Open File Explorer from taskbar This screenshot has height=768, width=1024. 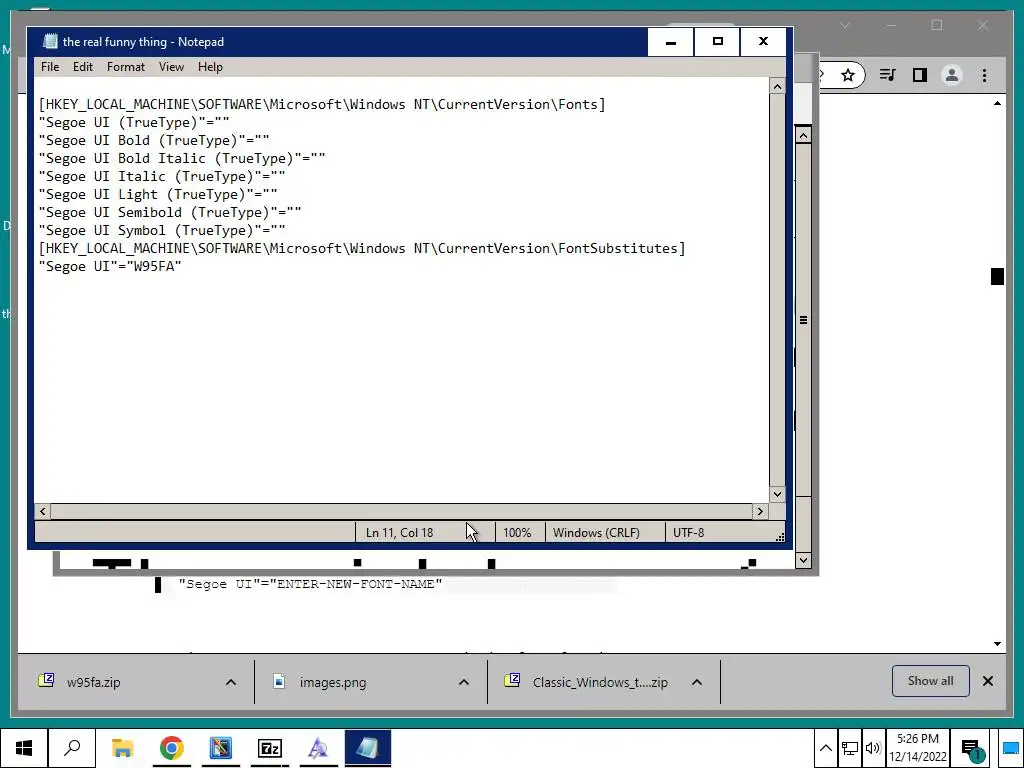pyautogui.click(x=122, y=748)
